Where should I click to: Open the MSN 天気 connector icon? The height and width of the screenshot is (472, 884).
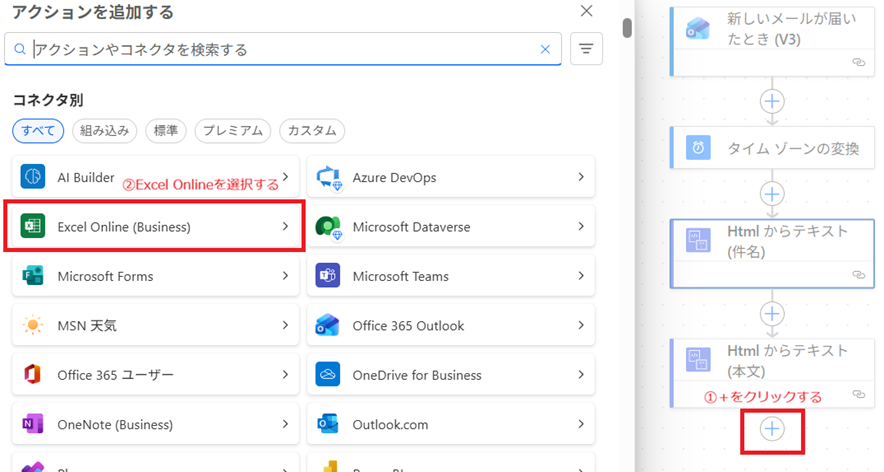click(x=33, y=326)
